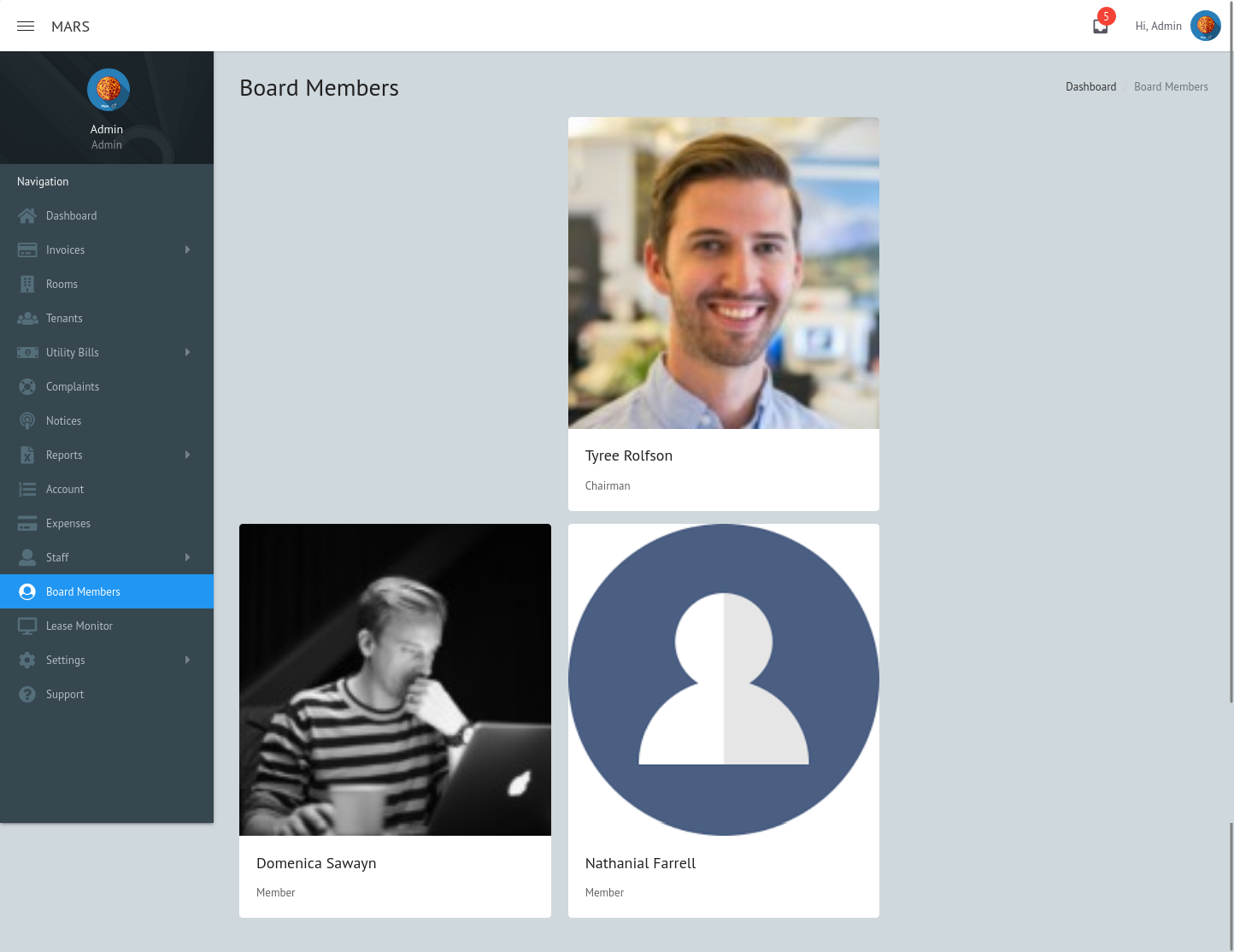The image size is (1234, 952).
Task: Expand the Staff submenu arrow
Action: tap(187, 557)
